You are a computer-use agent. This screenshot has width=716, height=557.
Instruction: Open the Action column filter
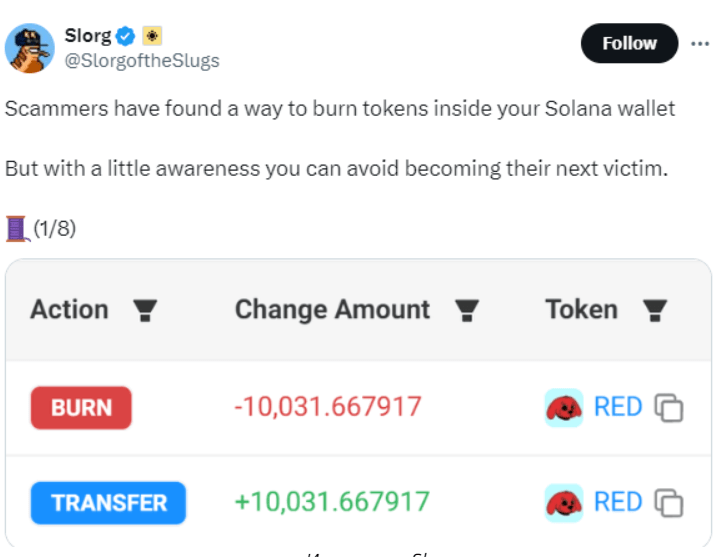pos(145,310)
